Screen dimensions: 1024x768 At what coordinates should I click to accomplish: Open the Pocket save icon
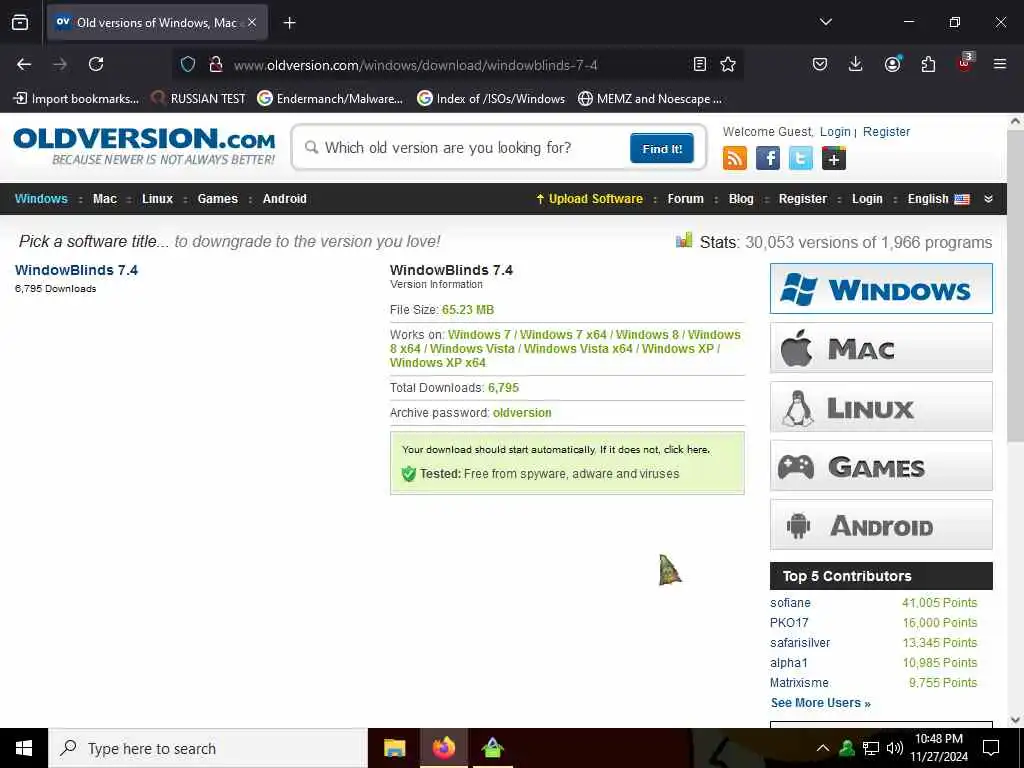coord(820,64)
